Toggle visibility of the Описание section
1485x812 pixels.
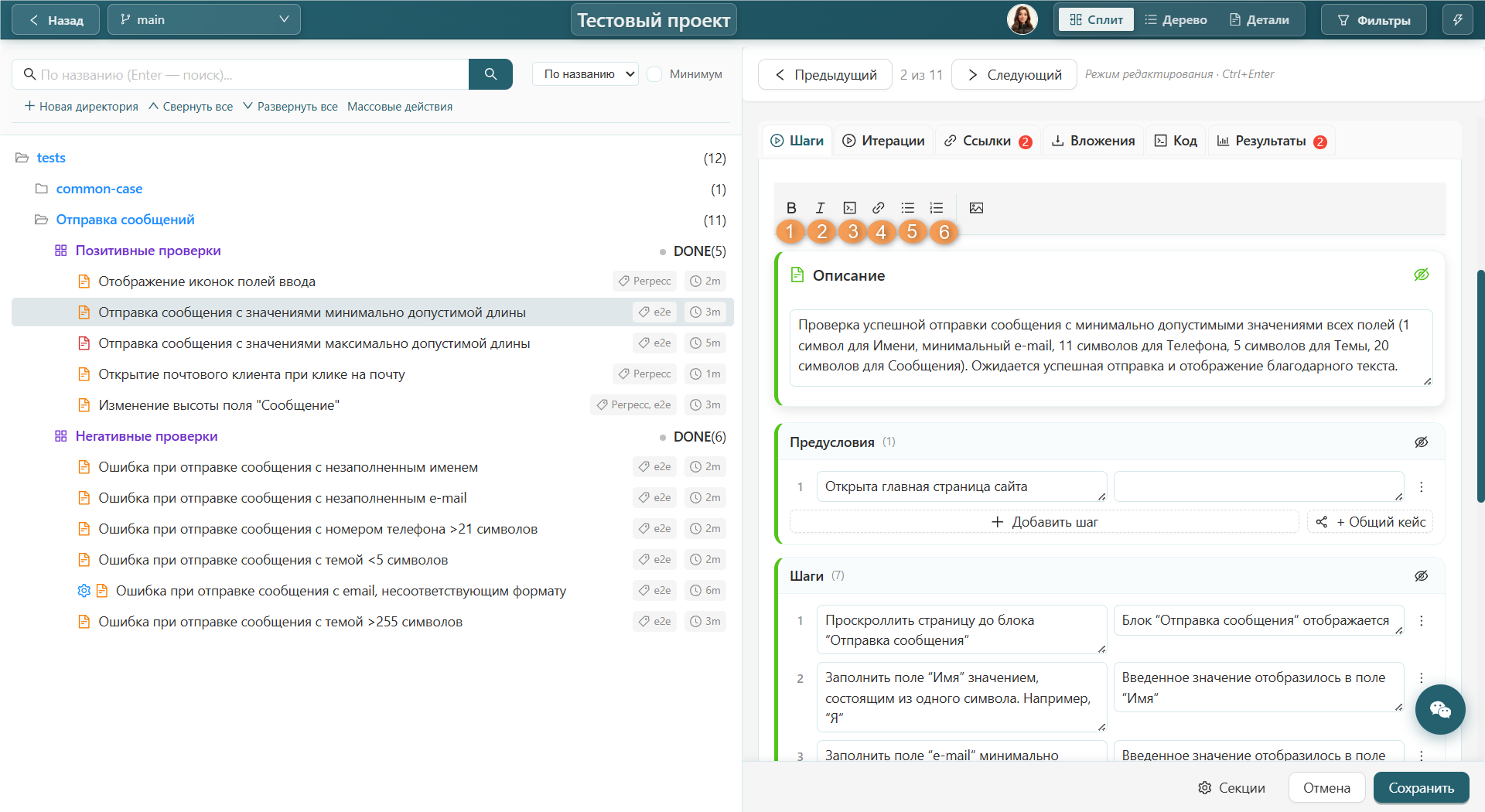pyautogui.click(x=1422, y=275)
